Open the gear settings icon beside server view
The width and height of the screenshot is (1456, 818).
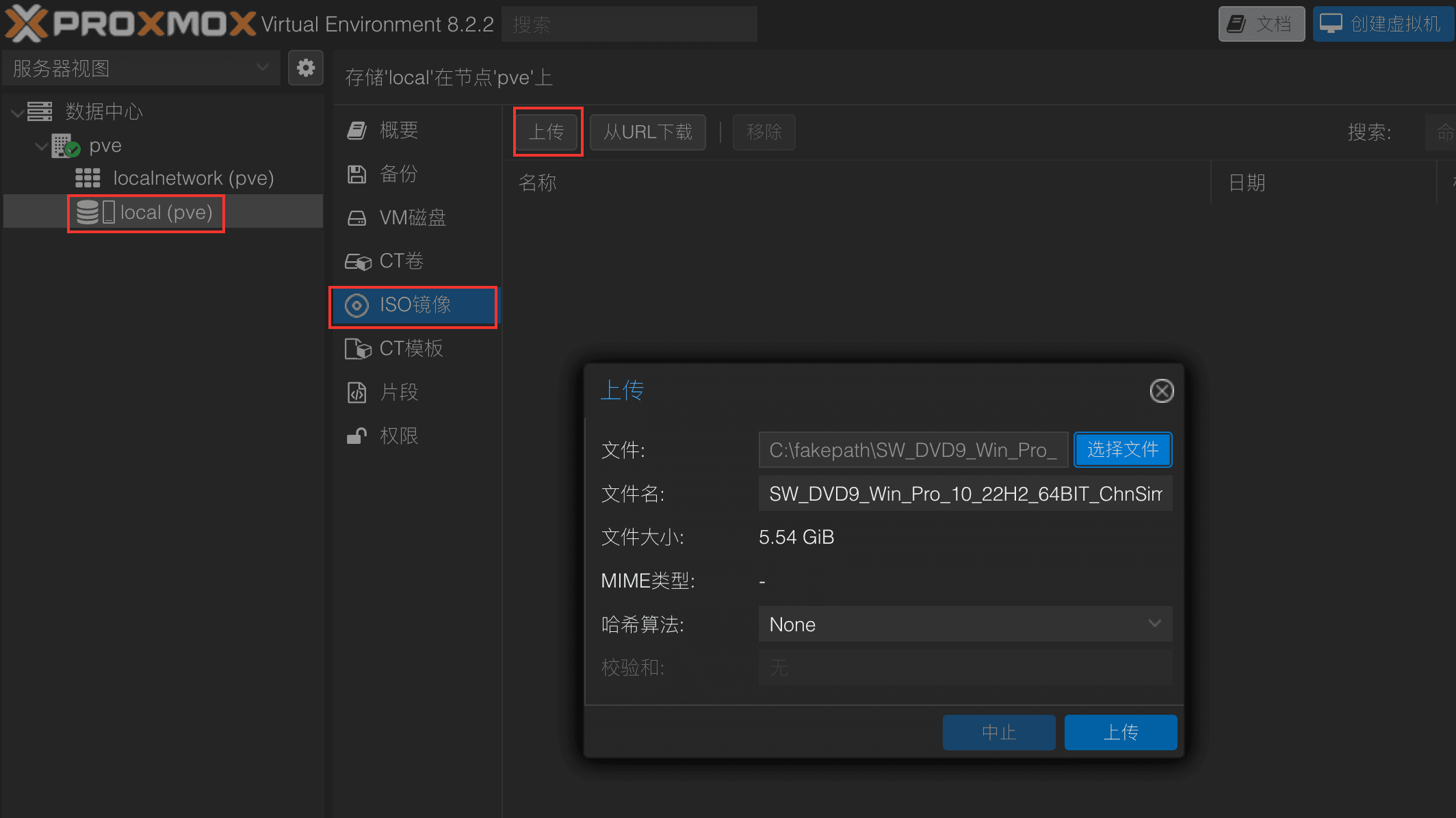305,68
